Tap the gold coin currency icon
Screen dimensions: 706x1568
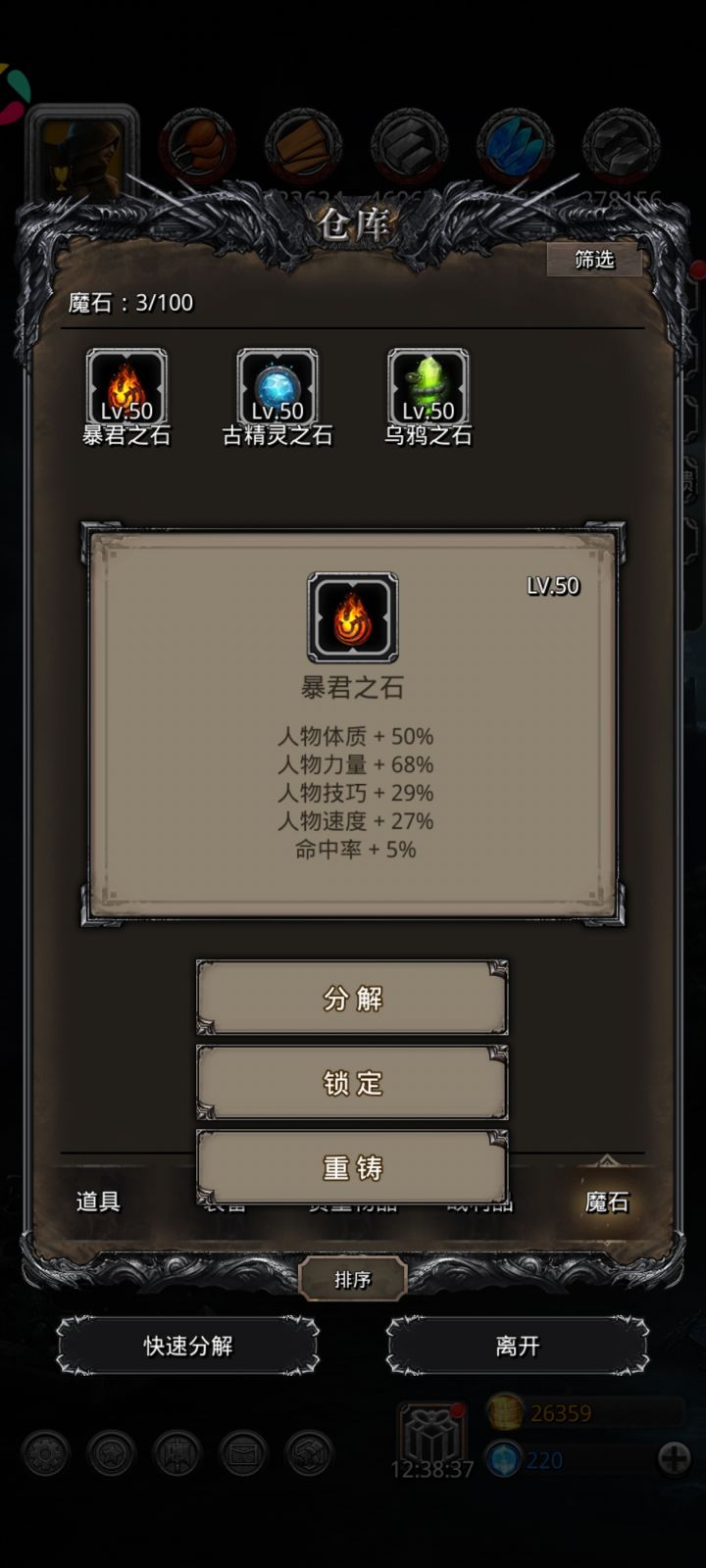pyautogui.click(x=506, y=1412)
